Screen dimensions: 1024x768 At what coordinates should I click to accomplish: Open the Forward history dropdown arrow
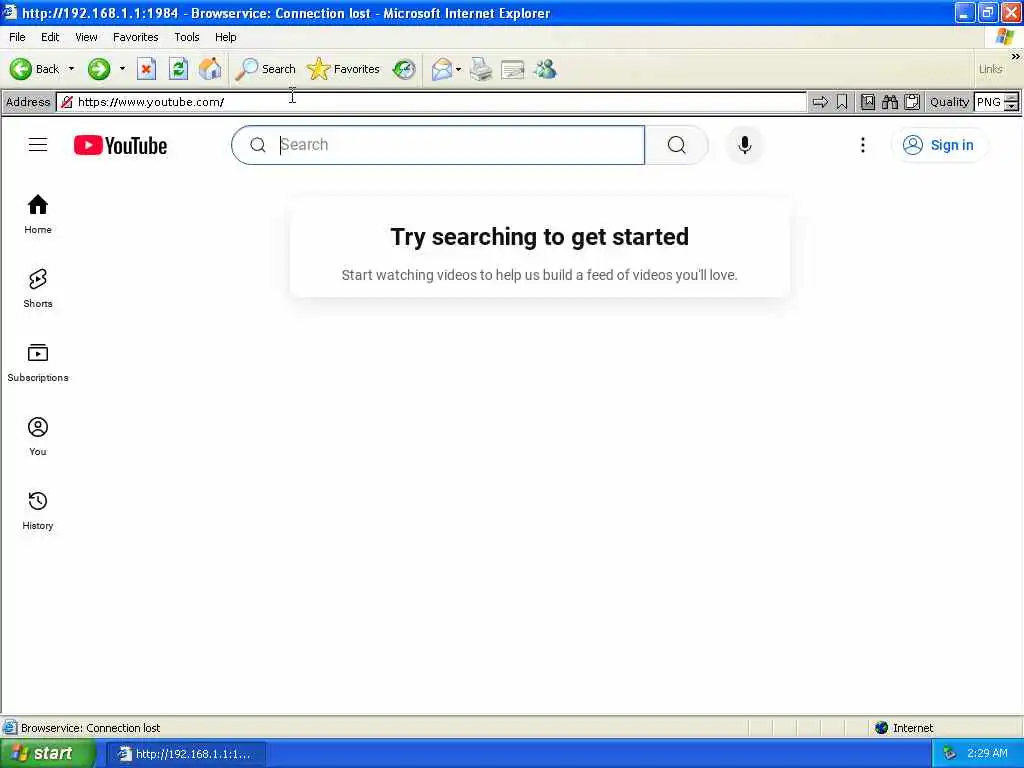(122, 69)
